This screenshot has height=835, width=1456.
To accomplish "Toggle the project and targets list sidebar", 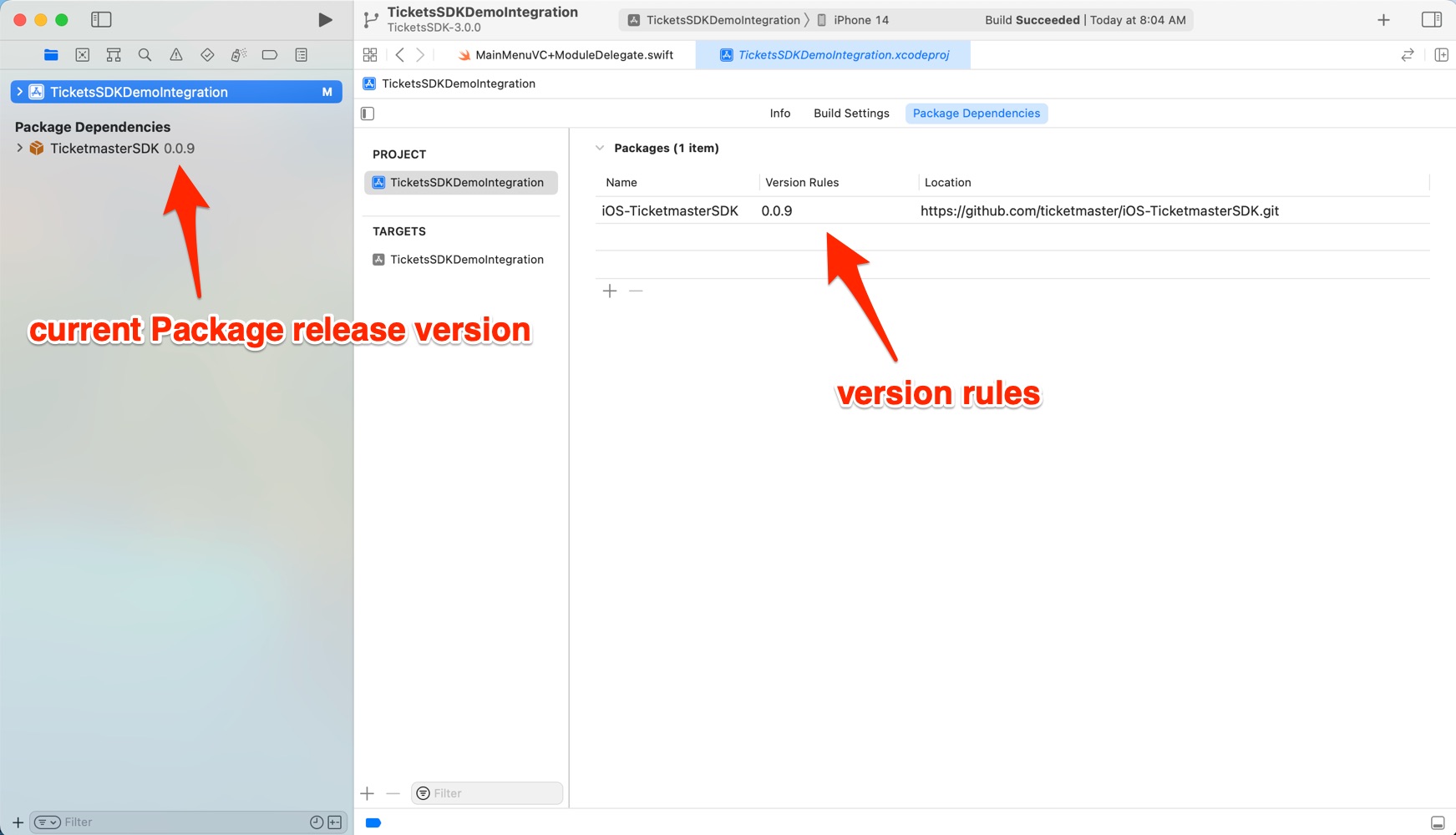I will click(x=368, y=114).
